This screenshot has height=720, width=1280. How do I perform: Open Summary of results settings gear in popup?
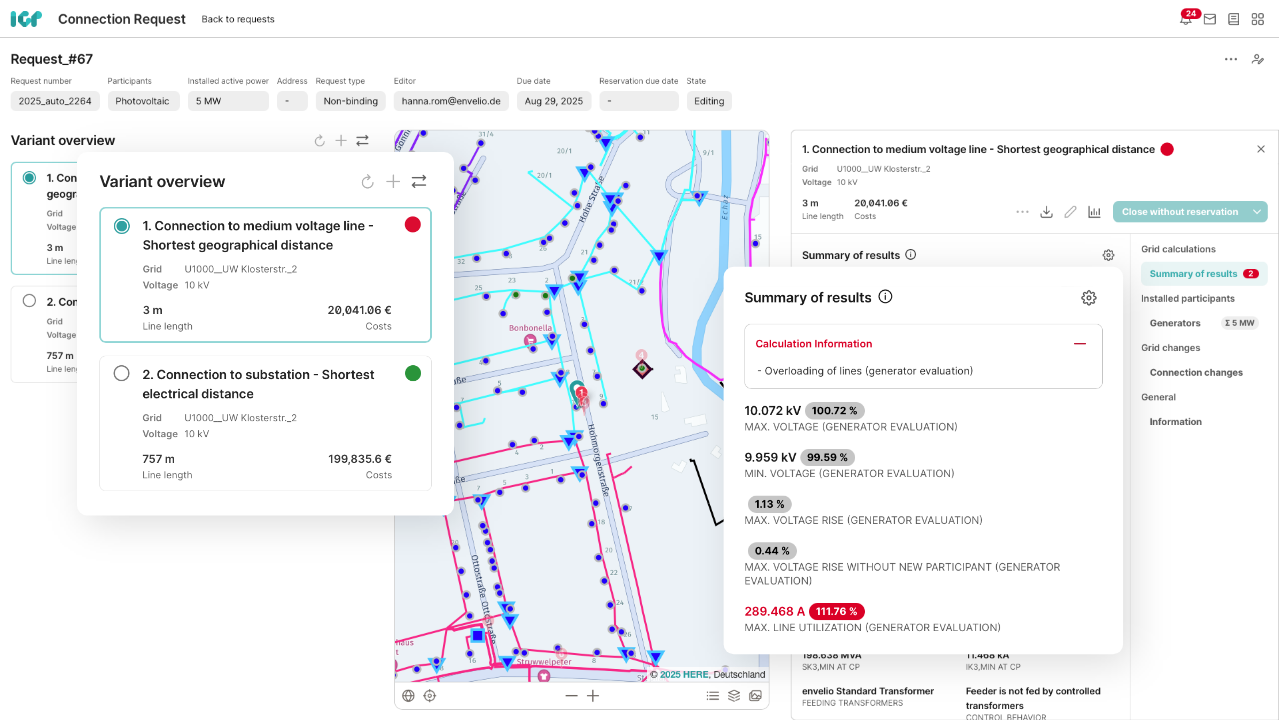coord(1089,298)
